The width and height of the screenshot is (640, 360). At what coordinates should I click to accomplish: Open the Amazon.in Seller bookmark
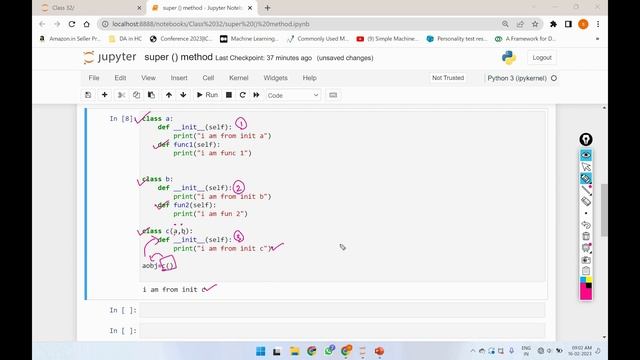[70, 39]
